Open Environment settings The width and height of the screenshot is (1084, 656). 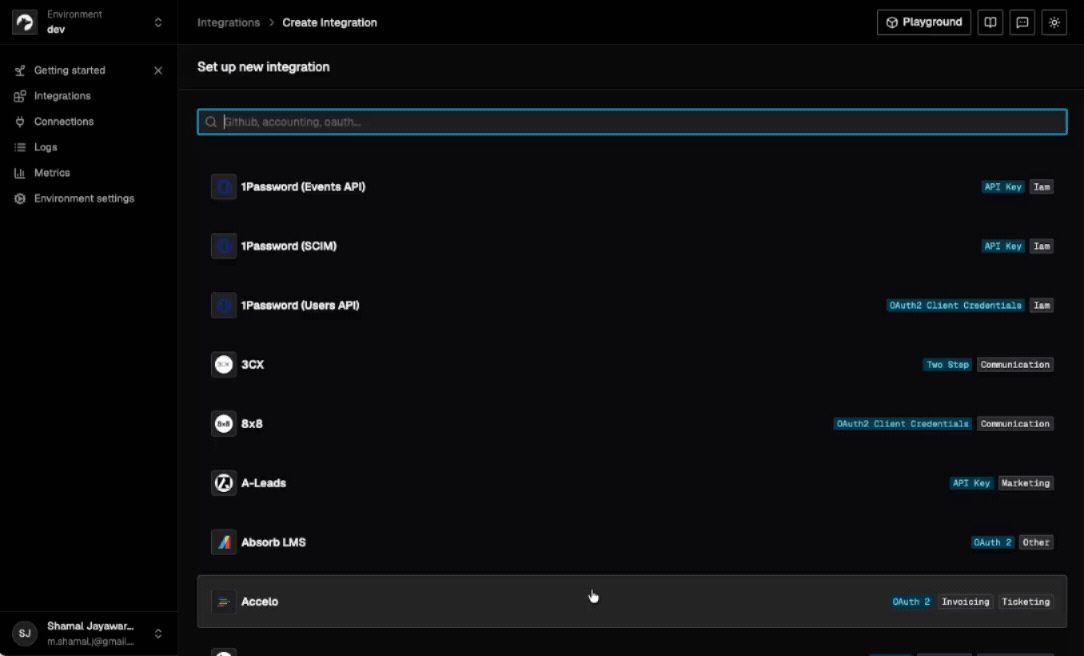[x=84, y=198]
